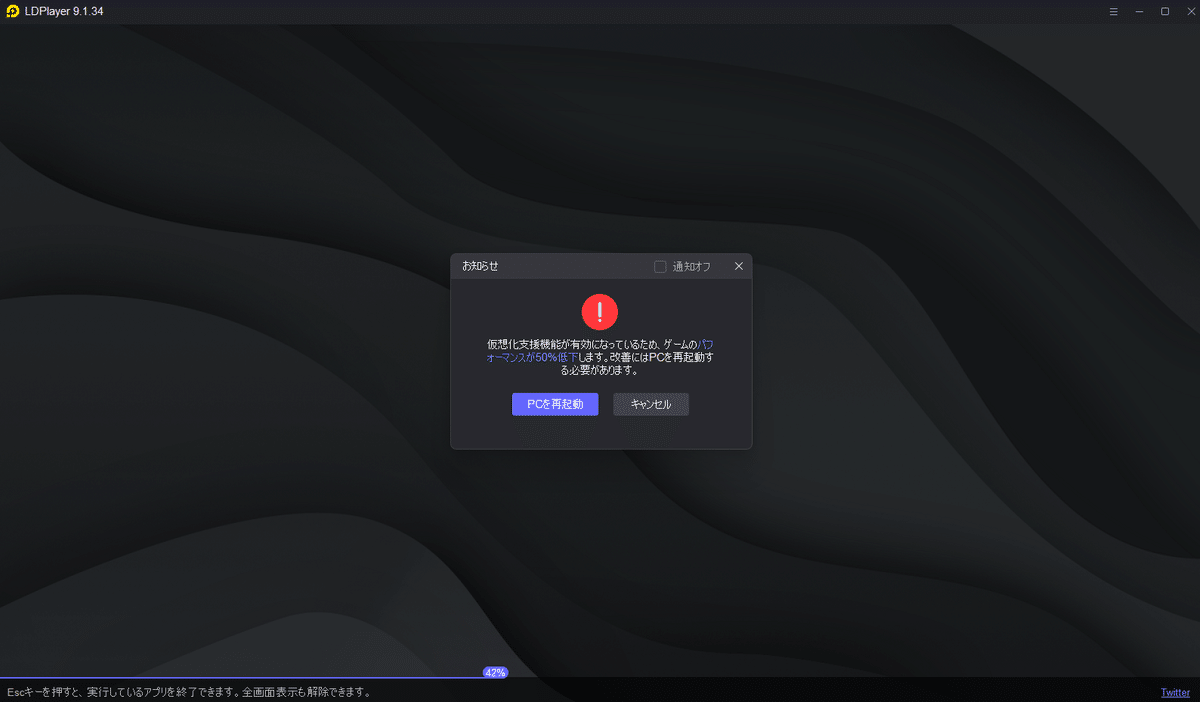The height and width of the screenshot is (702, 1200).
Task: Click the 42% loading progress indicator
Action: [495, 673]
